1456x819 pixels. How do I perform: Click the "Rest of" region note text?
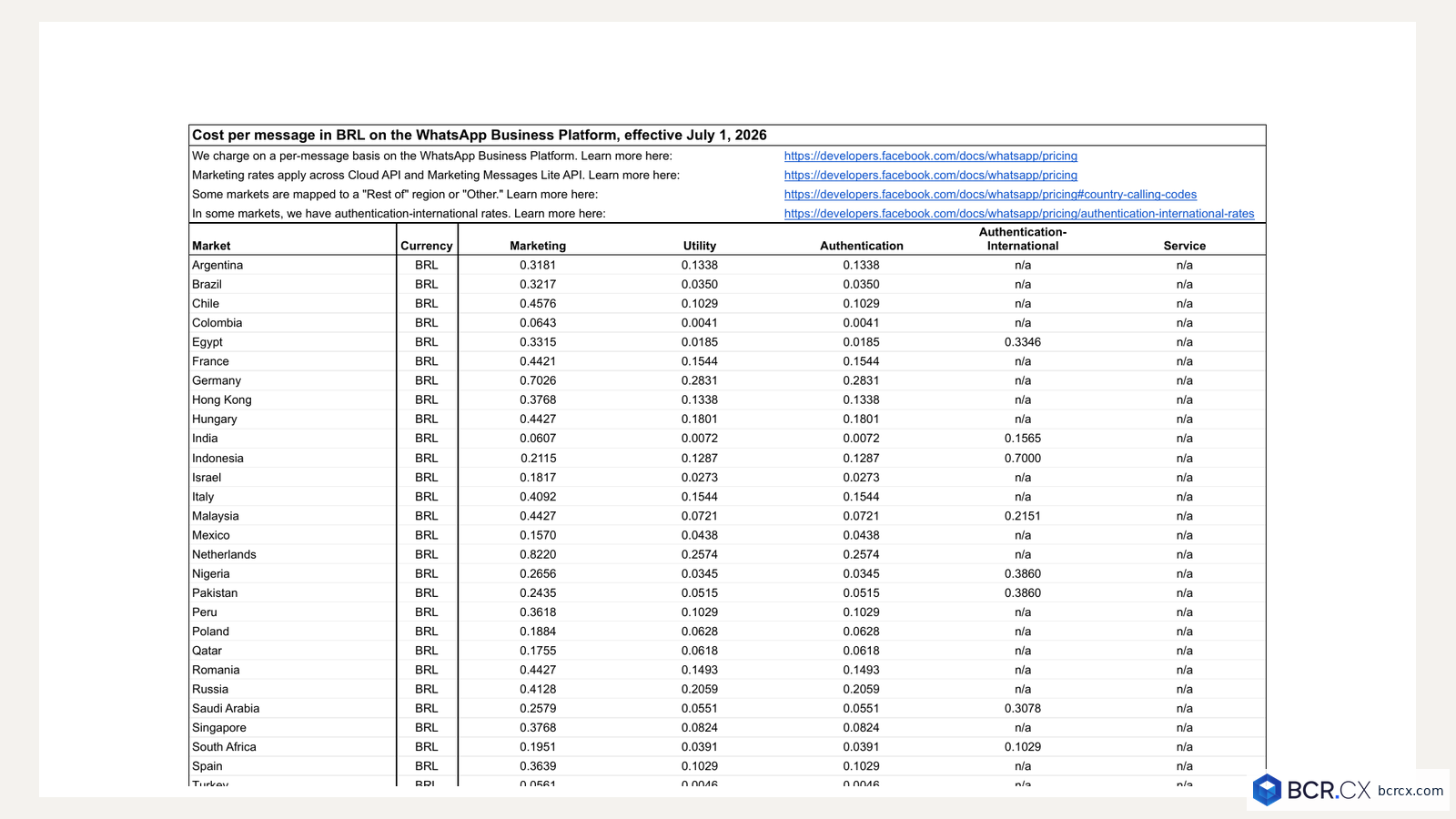click(x=395, y=194)
